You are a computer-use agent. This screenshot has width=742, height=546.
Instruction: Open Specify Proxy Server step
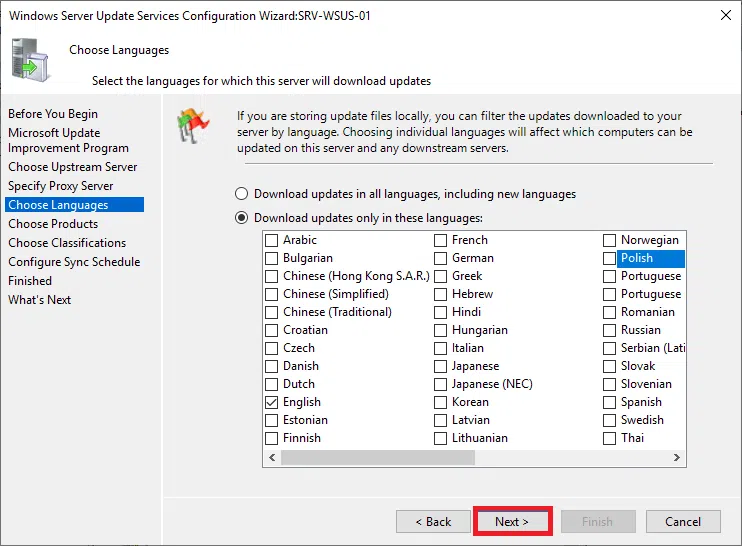tap(61, 186)
